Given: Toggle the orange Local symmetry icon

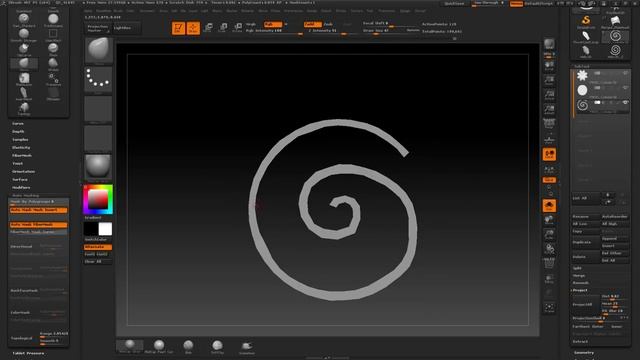Looking at the screenshot, I should click(549, 154).
